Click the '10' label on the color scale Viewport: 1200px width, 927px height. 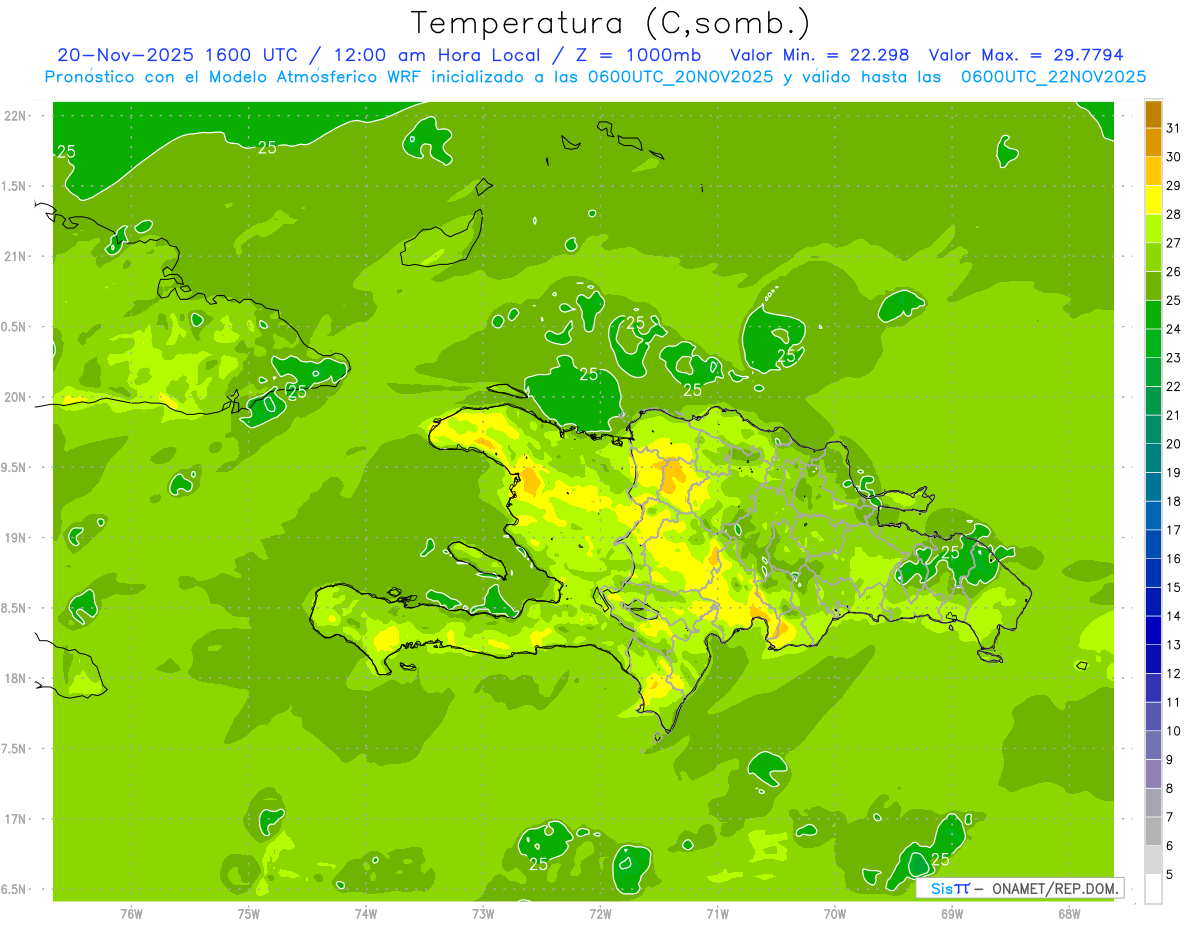tap(1173, 731)
